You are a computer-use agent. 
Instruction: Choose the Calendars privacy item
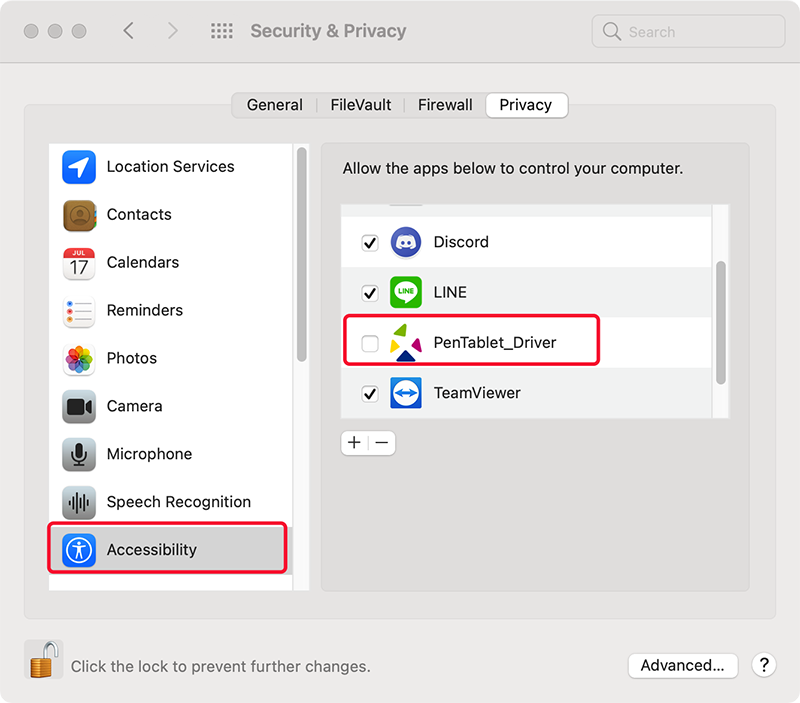coord(170,263)
